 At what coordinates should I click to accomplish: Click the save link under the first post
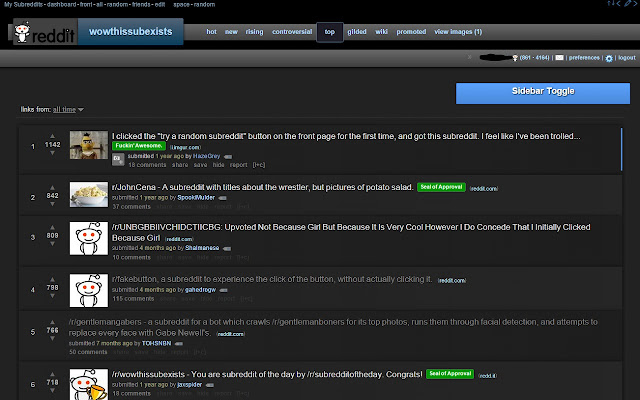coord(200,165)
